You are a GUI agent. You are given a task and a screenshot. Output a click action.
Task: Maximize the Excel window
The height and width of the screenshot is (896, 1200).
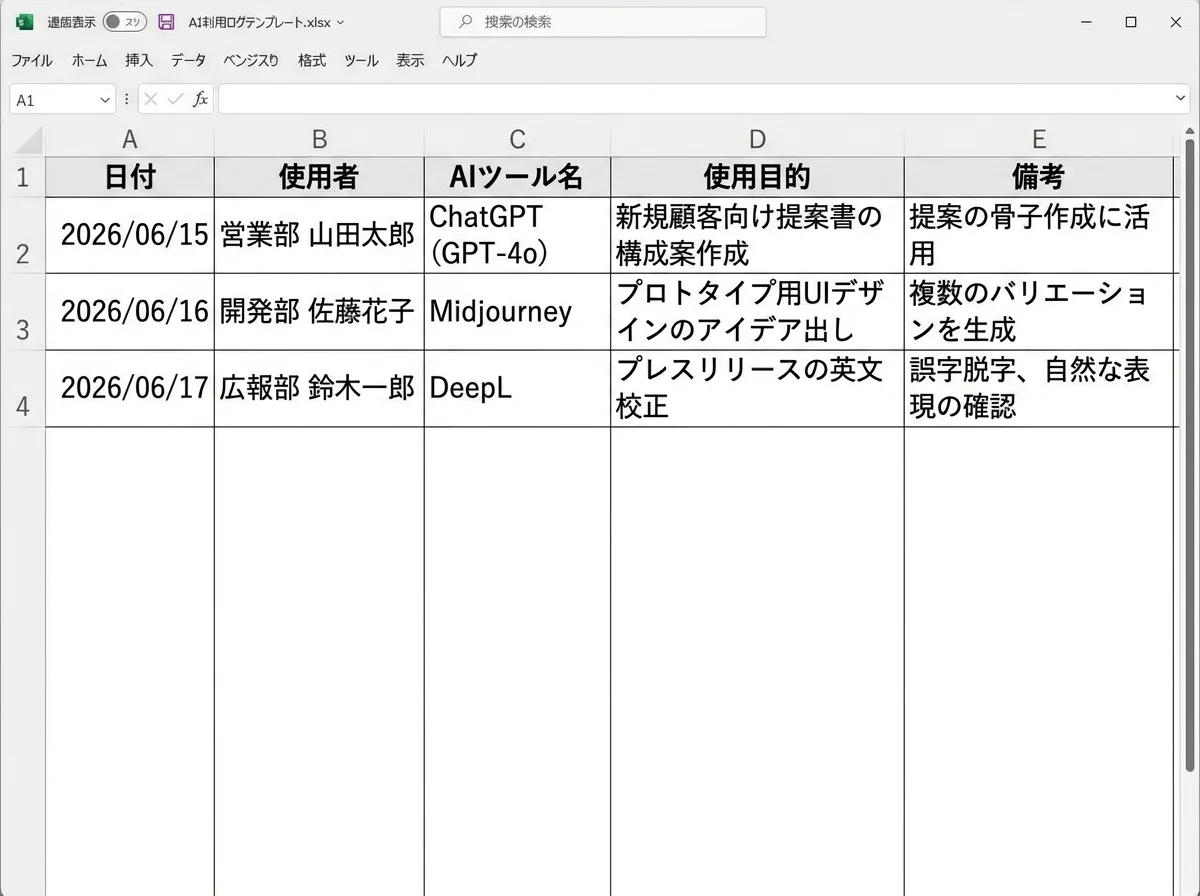coord(1130,22)
